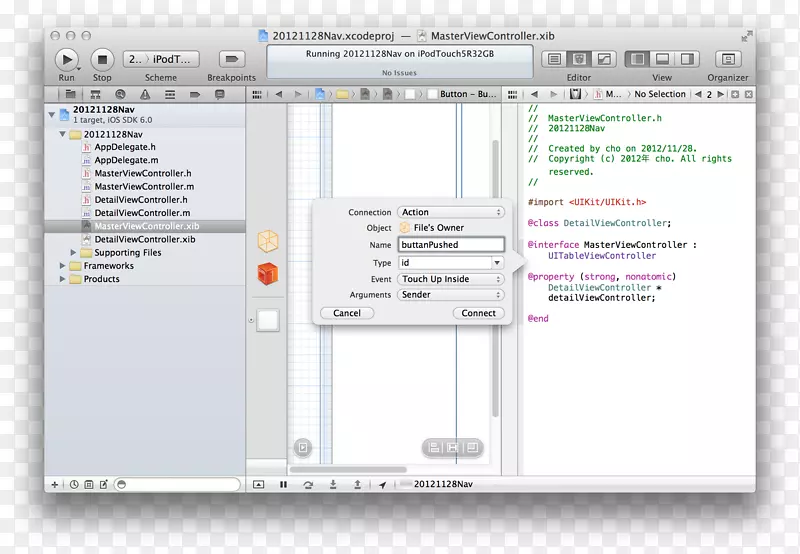Go forward in Interface Builder jump bar
The height and width of the screenshot is (554, 800).
298,94
